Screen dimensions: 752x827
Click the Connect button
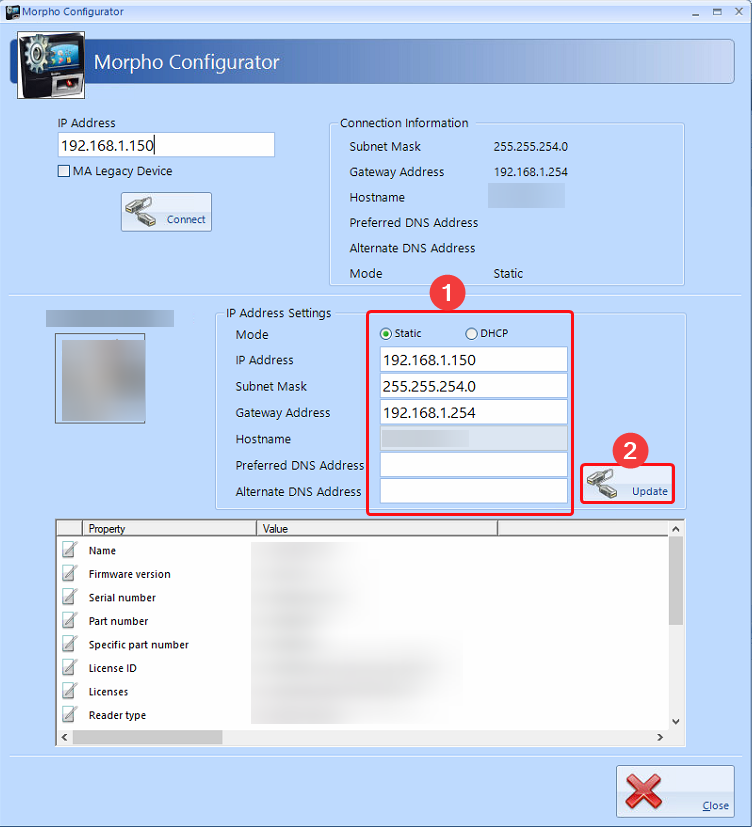166,212
